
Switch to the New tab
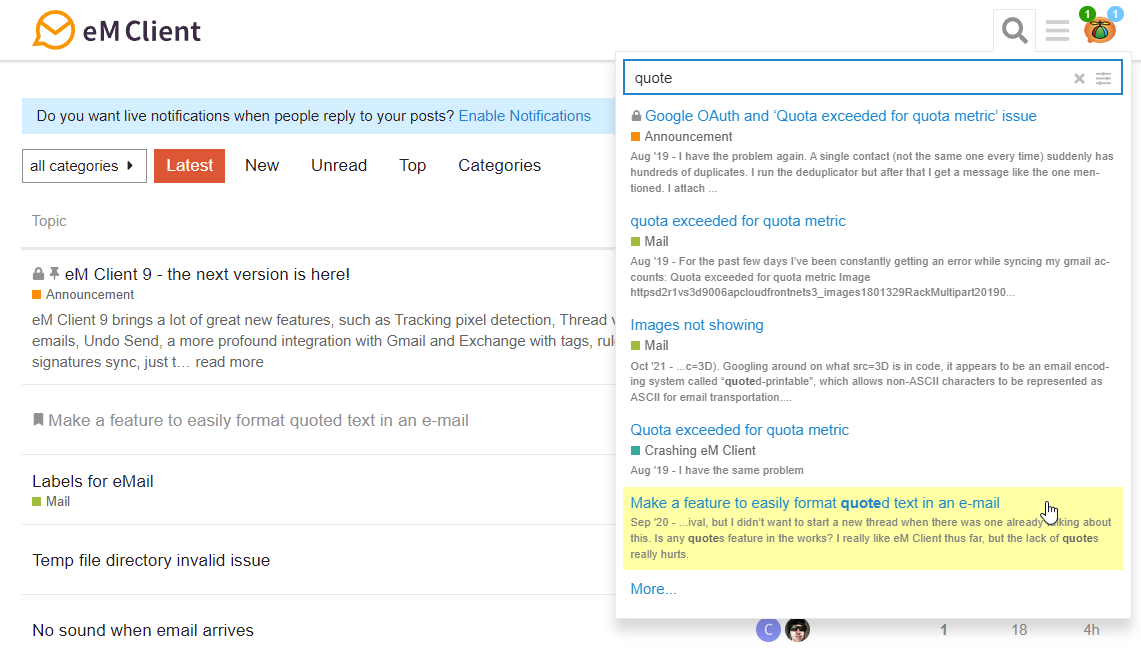(262, 166)
